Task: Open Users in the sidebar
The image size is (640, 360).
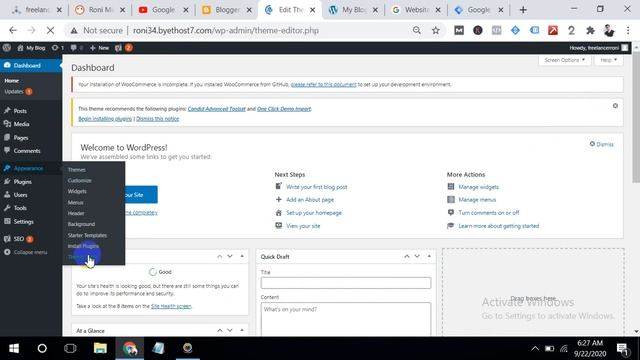Action: click(x=20, y=195)
